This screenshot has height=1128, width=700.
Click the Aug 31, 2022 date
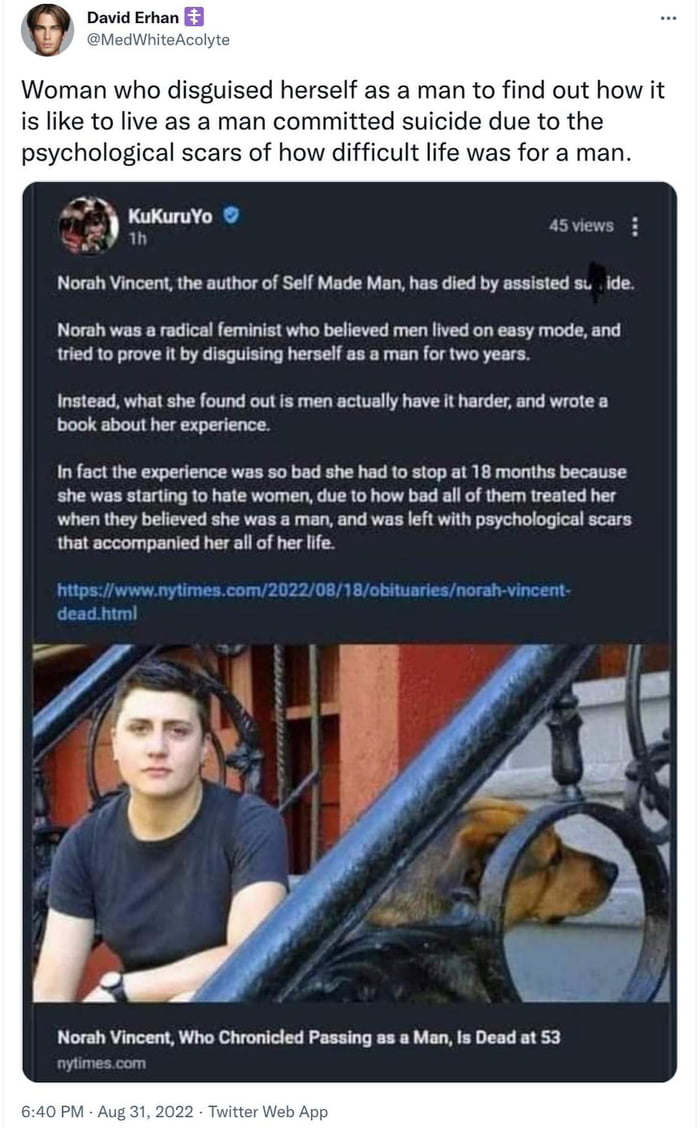(x=145, y=1111)
